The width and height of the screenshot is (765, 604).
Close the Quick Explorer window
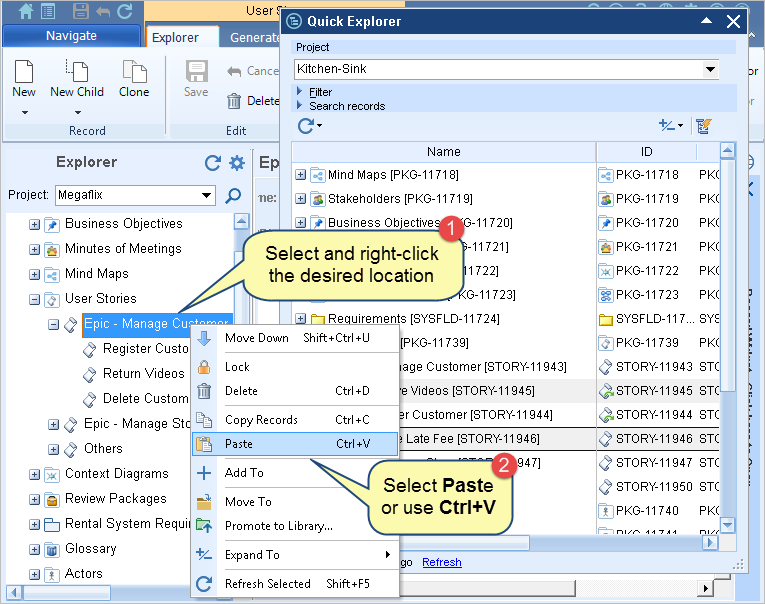click(733, 21)
